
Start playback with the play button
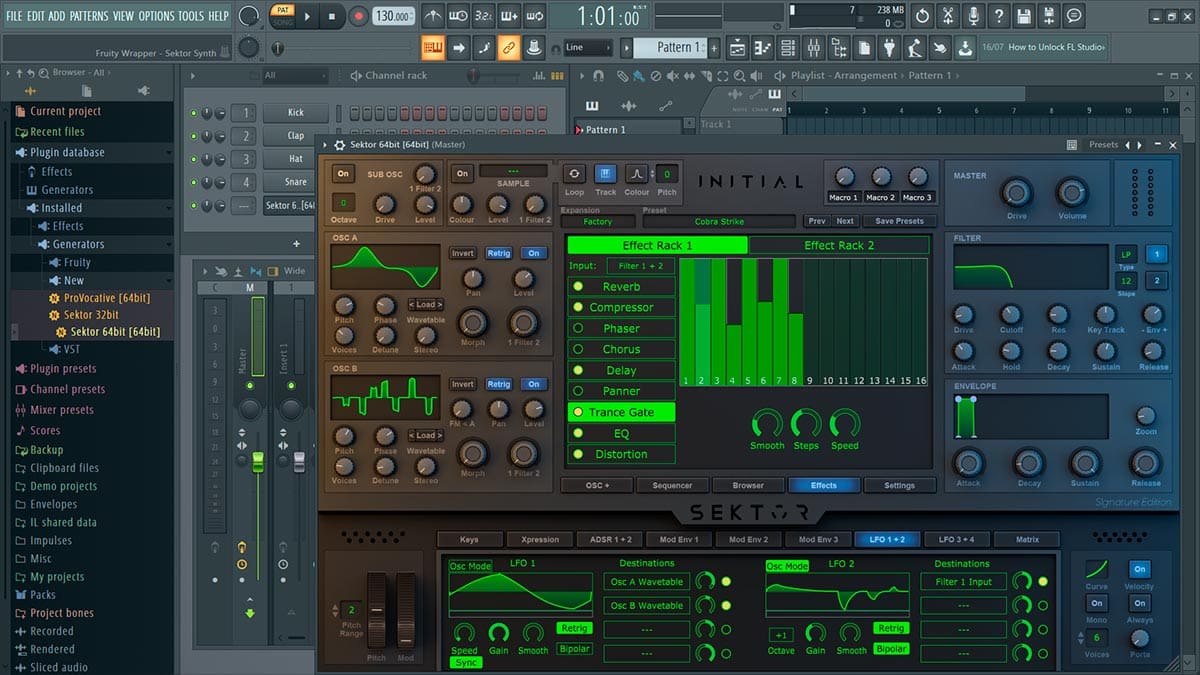307,16
